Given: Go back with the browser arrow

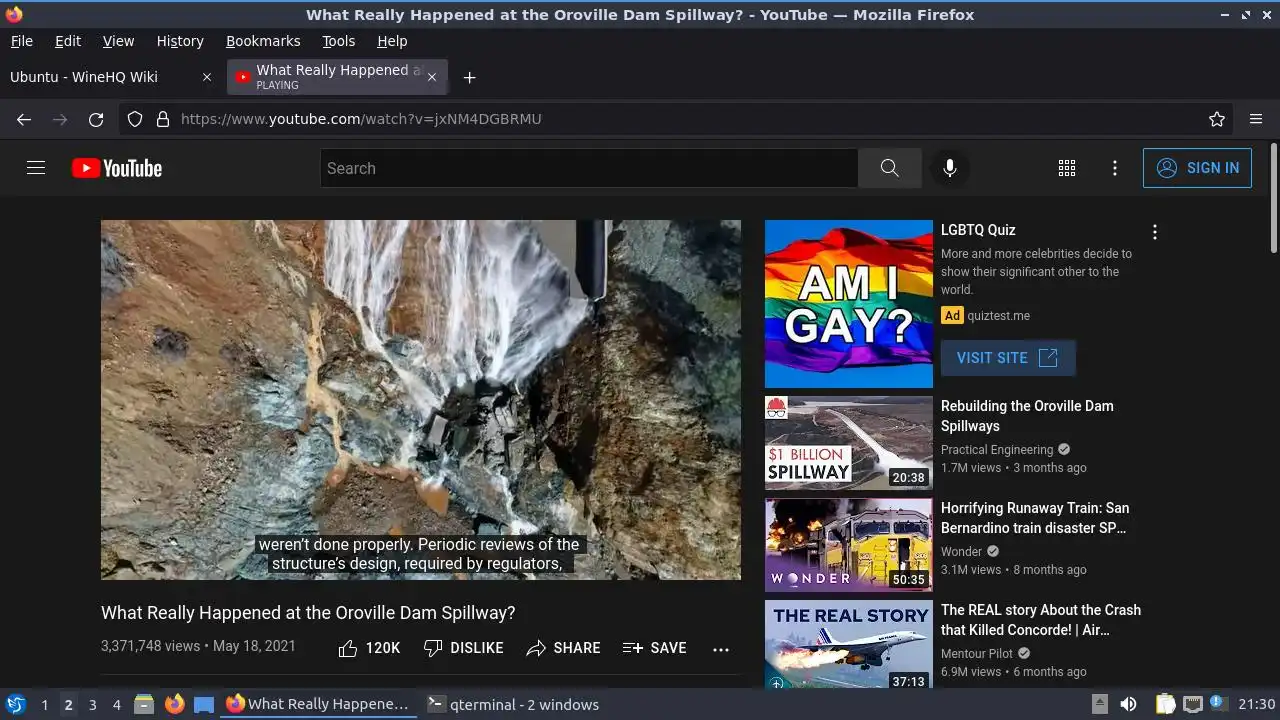Looking at the screenshot, I should pyautogui.click(x=24, y=119).
